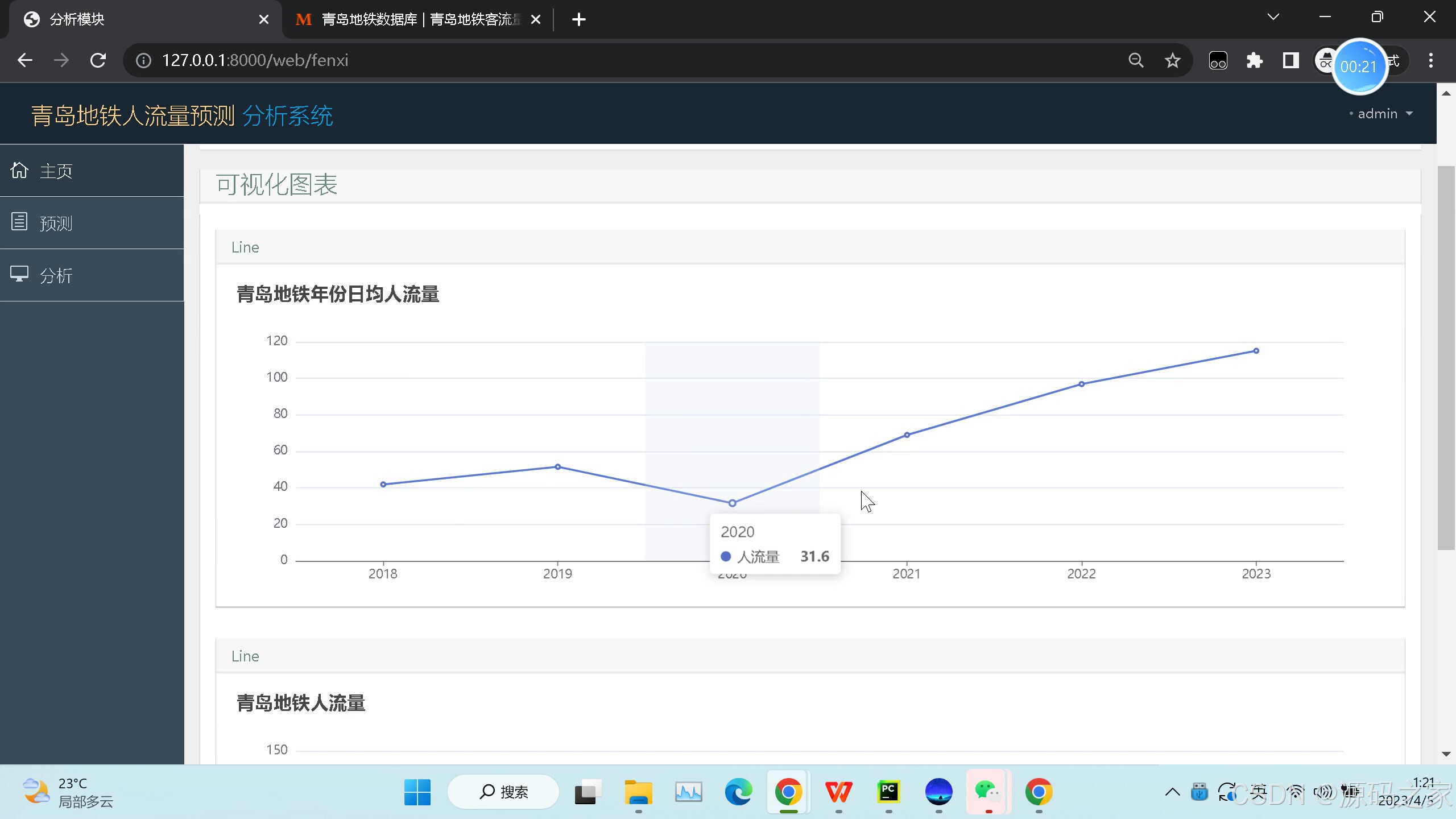Click the page vertical scrollbar thumb
This screenshot has height=819, width=1456.
click(1445, 357)
